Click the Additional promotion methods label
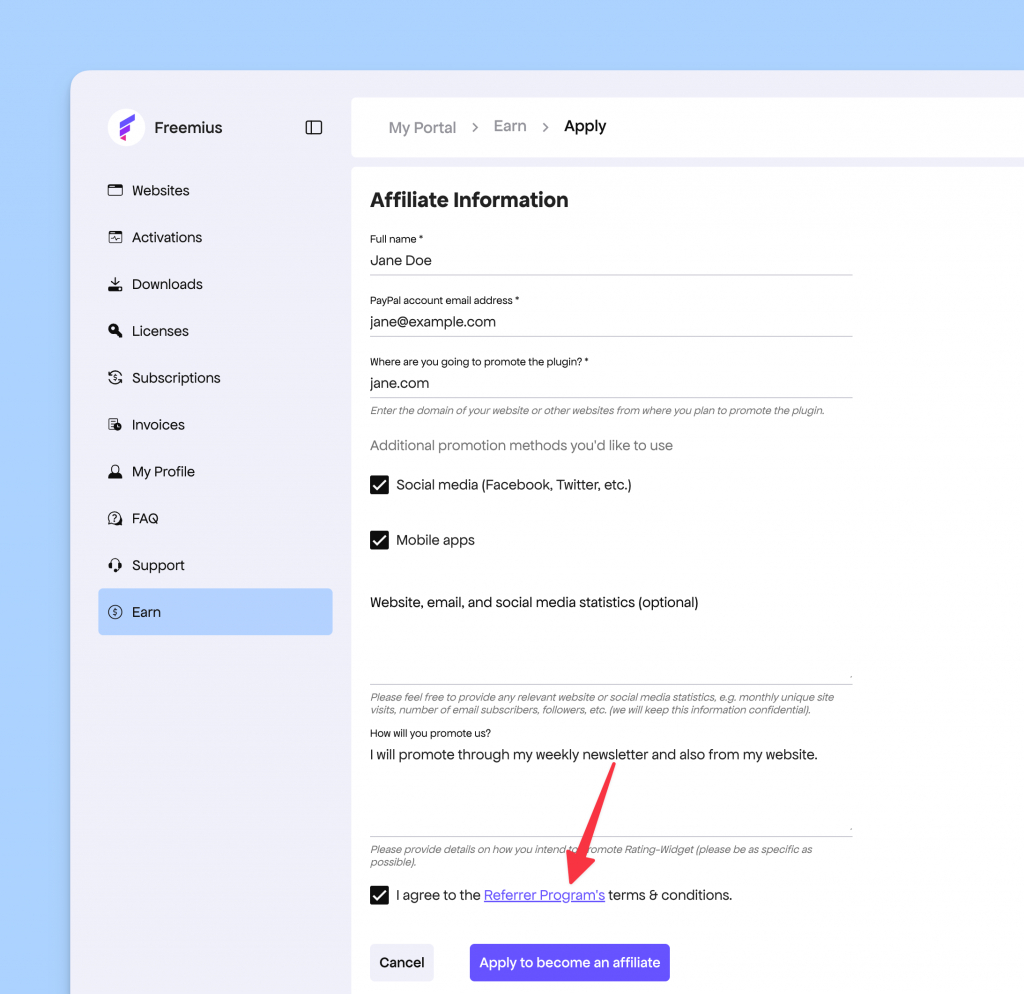Screen dimensions: 1024x994 pos(521,445)
